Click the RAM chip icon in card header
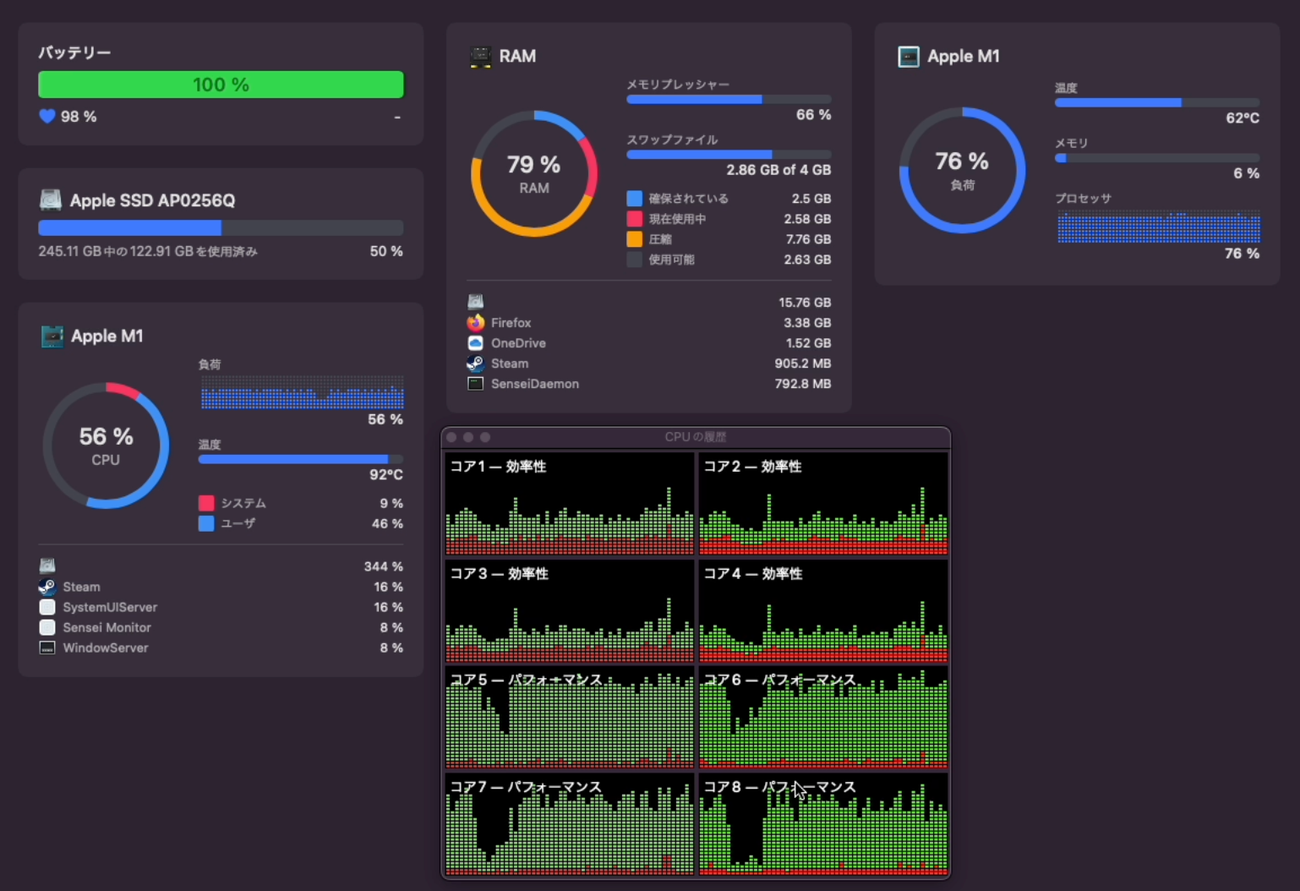The width and height of the screenshot is (1300, 891). pos(480,57)
